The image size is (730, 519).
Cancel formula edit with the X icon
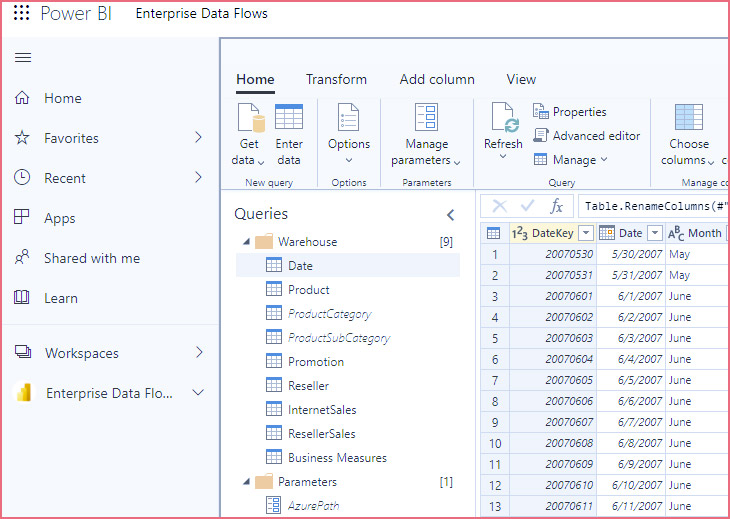click(499, 206)
